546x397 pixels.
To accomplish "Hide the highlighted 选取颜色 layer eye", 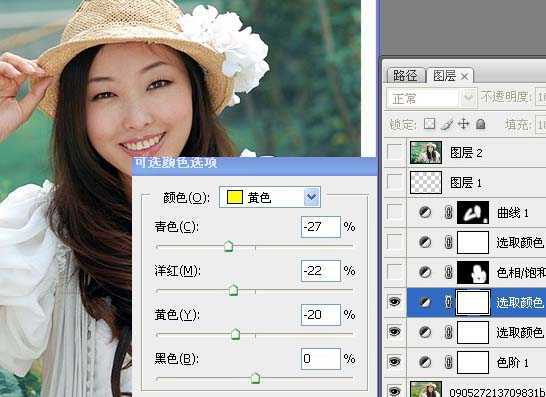I will tap(394, 302).
